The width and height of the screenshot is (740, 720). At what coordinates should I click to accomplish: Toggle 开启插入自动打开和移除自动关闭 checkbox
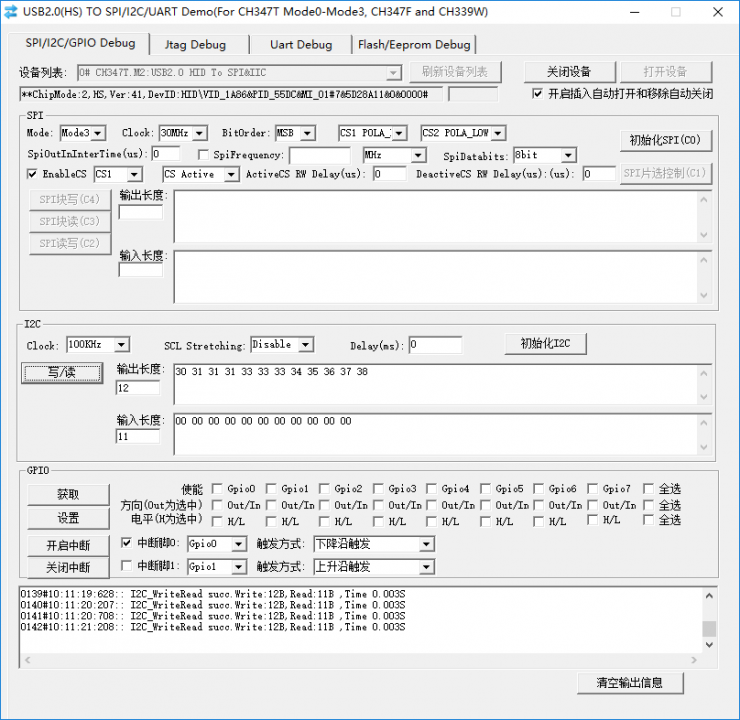[x=537, y=93]
